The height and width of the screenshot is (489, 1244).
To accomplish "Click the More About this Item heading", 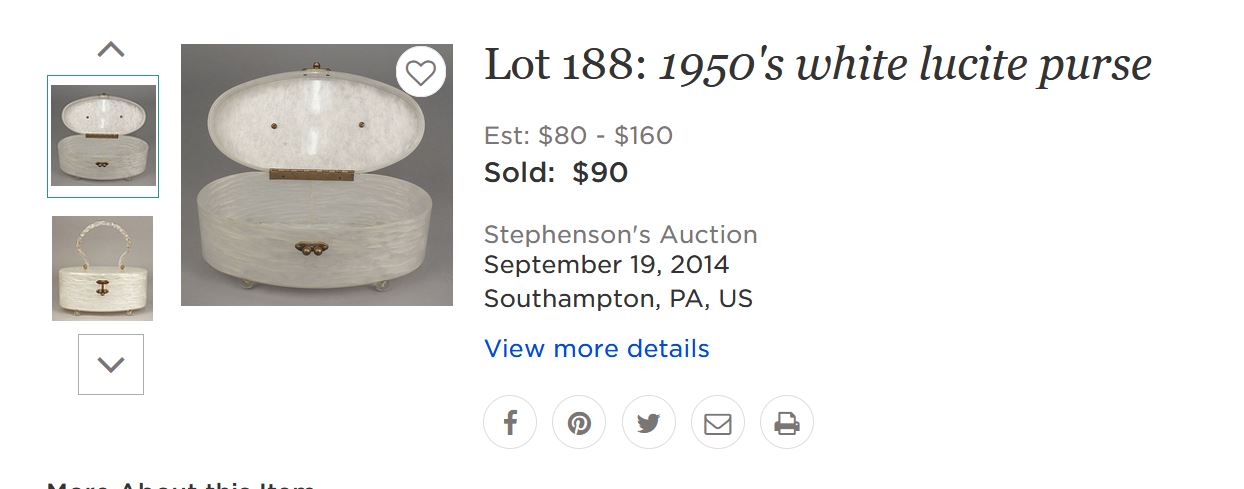I will tap(180, 483).
